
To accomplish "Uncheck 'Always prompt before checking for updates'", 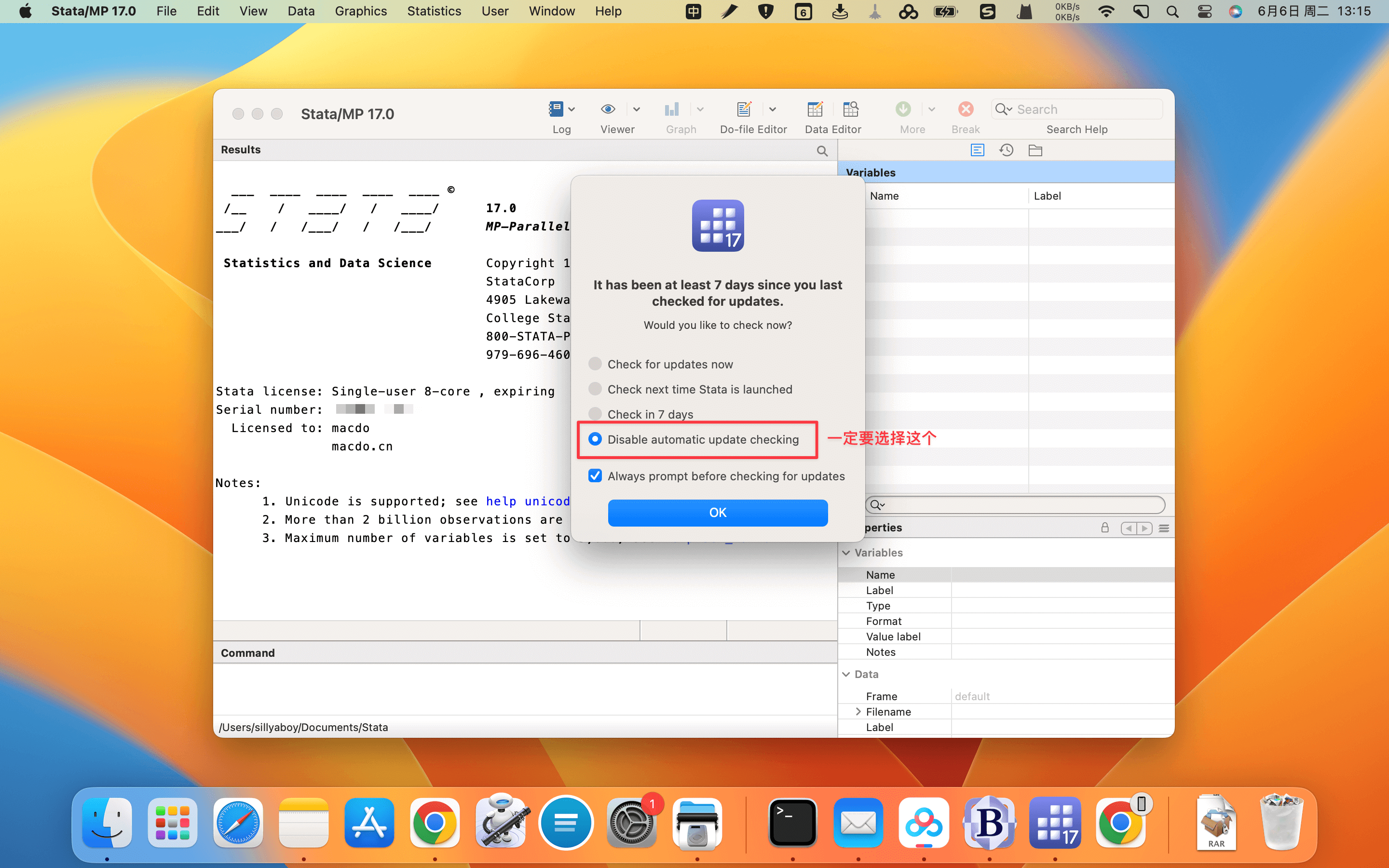I will pyautogui.click(x=595, y=476).
